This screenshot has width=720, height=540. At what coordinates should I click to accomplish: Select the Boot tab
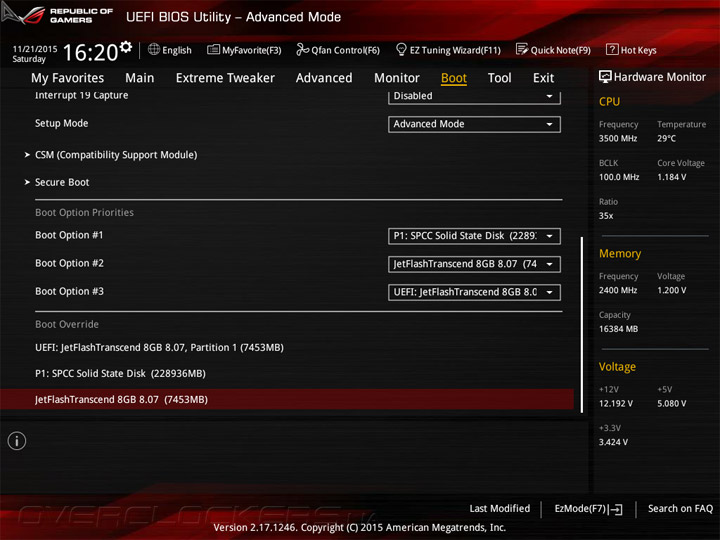pyautogui.click(x=454, y=78)
